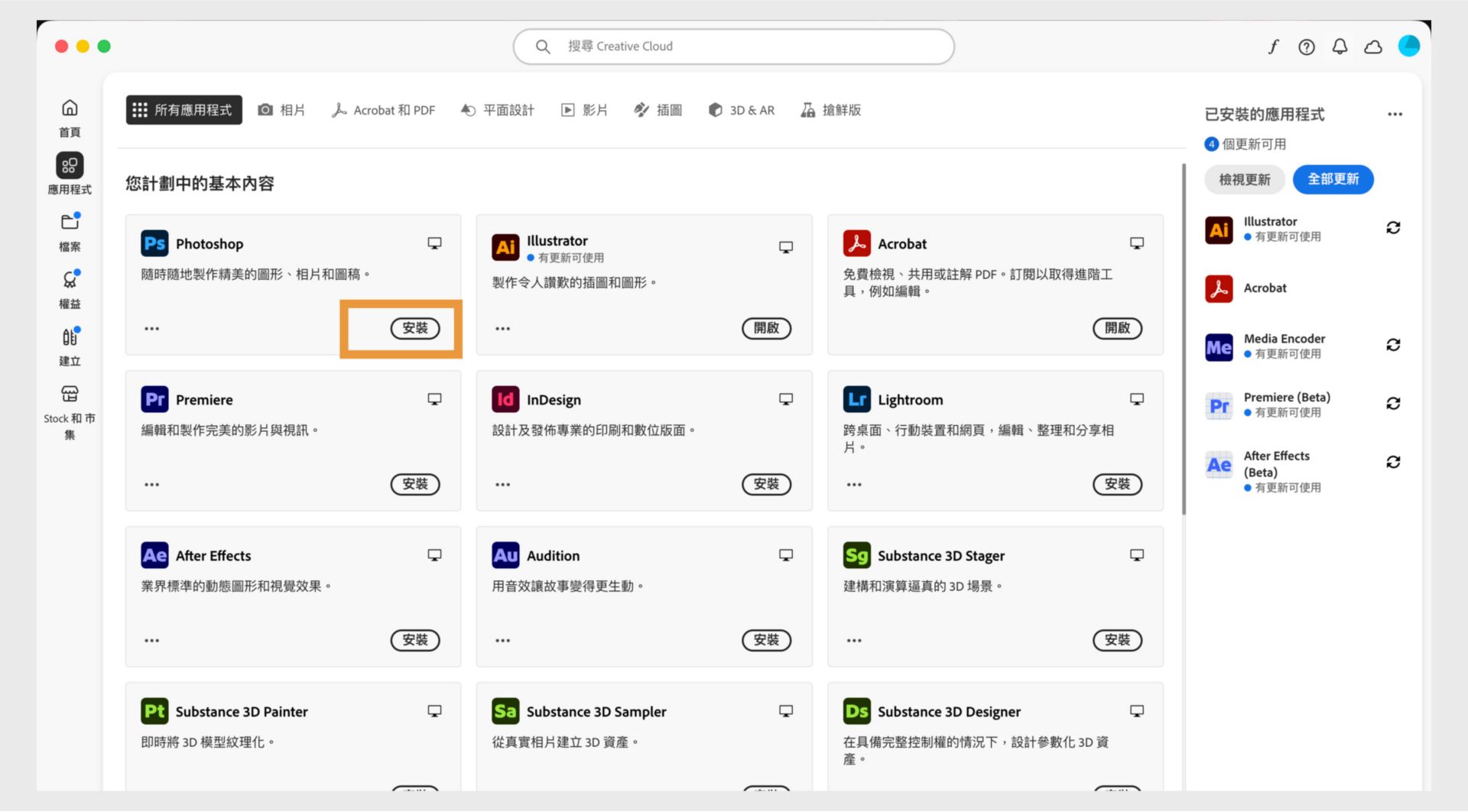The width and height of the screenshot is (1468, 812).
Task: Select the All apps (所有應用程式) tab
Action: click(183, 110)
